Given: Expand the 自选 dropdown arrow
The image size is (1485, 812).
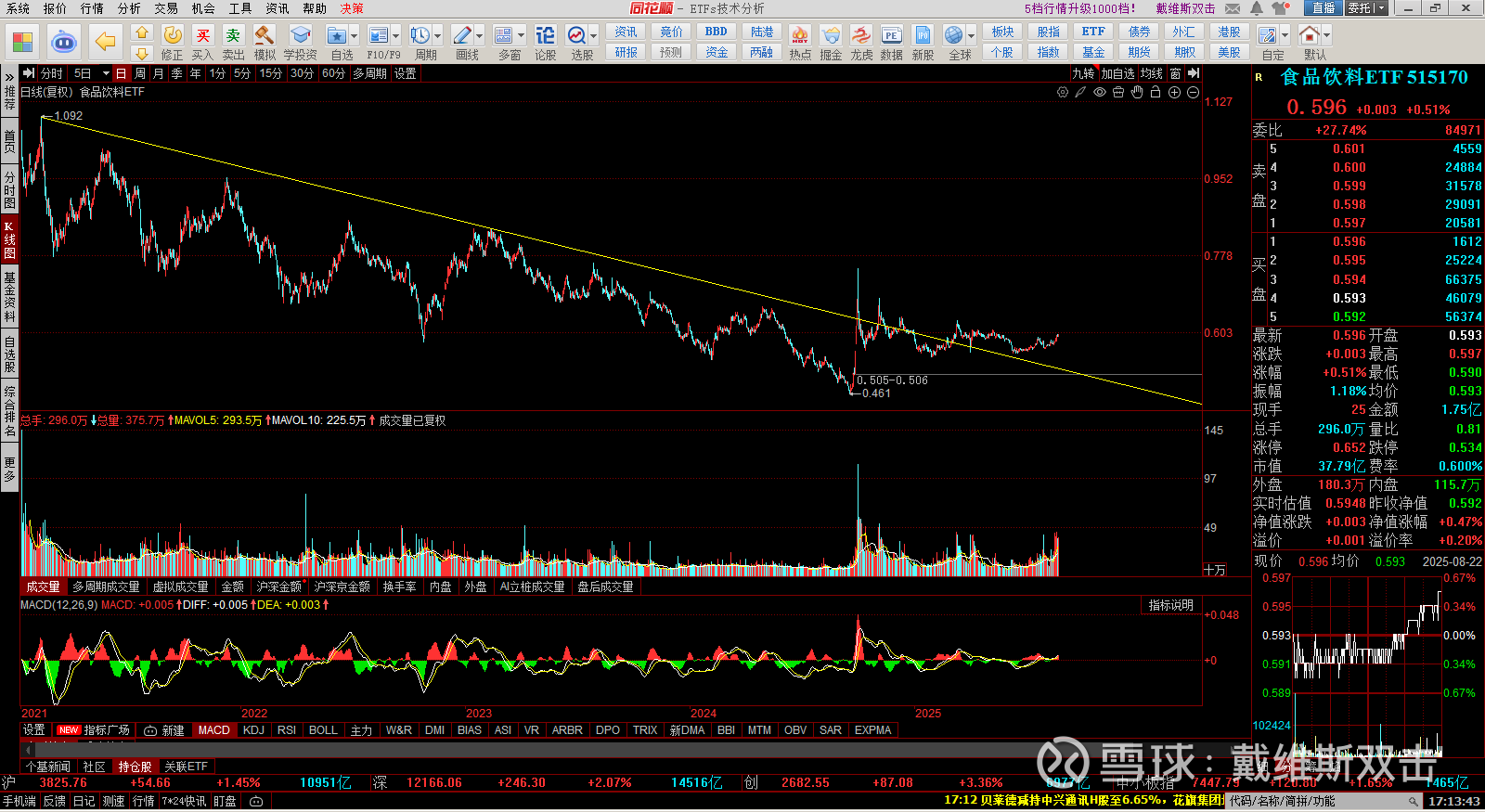Looking at the screenshot, I should (354, 36).
